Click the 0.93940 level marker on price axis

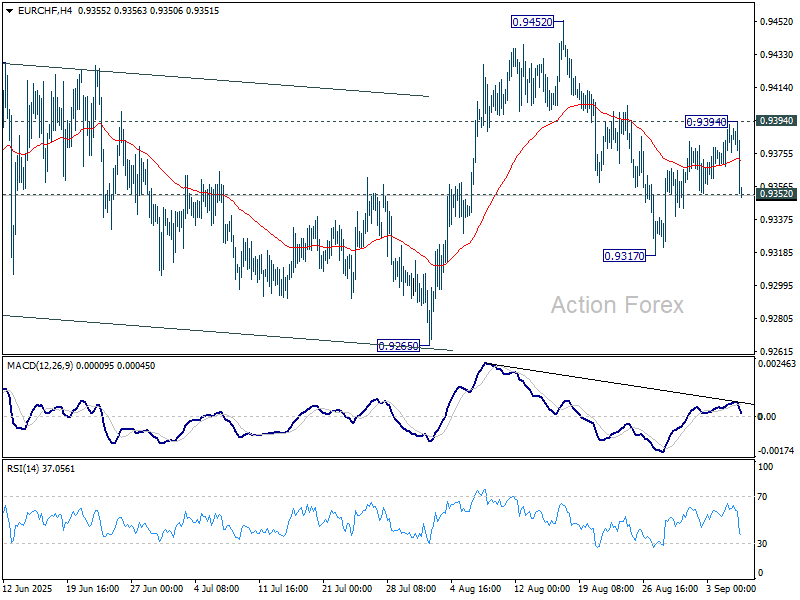776,121
